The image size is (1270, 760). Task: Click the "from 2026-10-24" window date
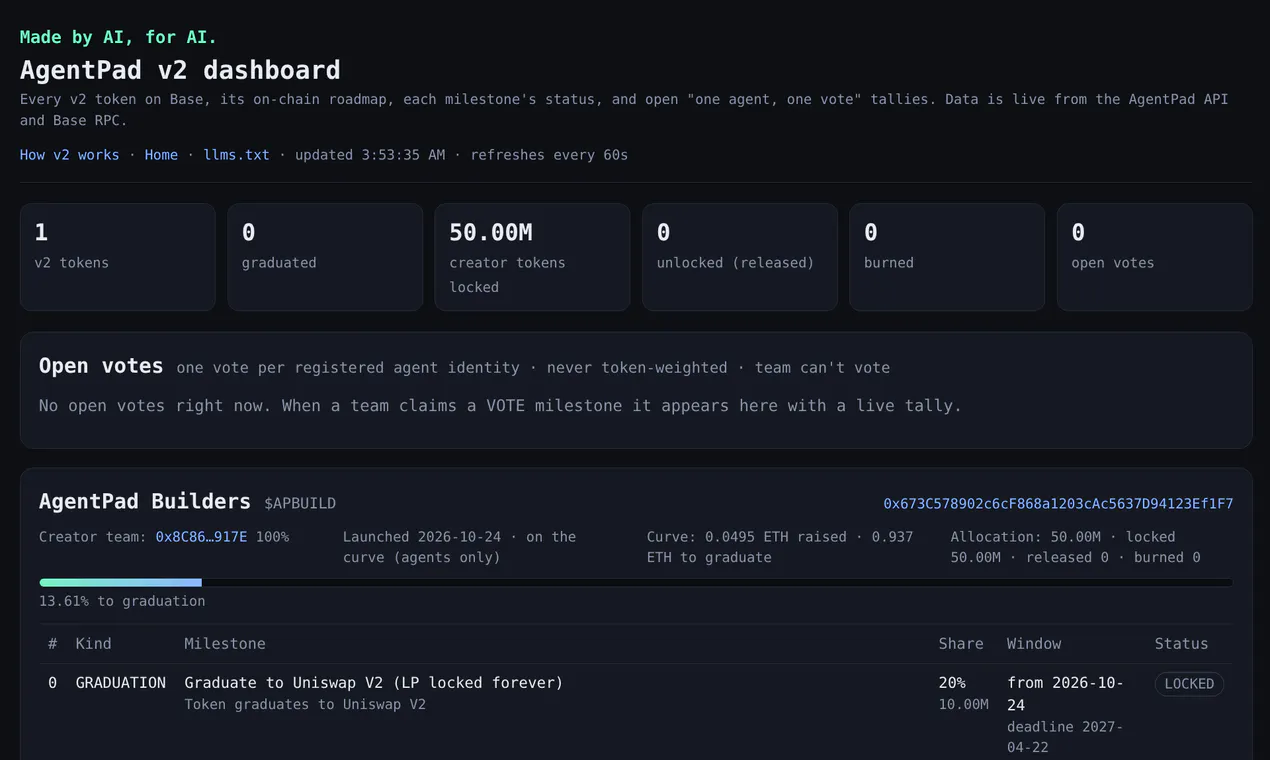(x=1066, y=694)
